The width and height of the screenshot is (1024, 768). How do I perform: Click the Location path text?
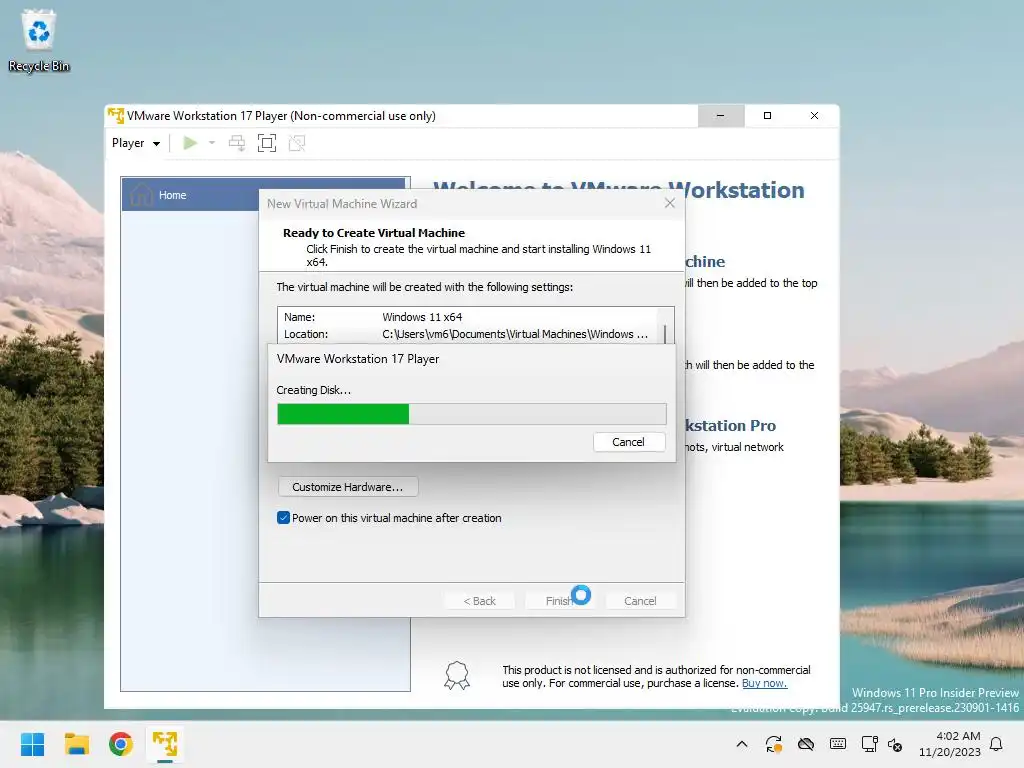click(515, 334)
